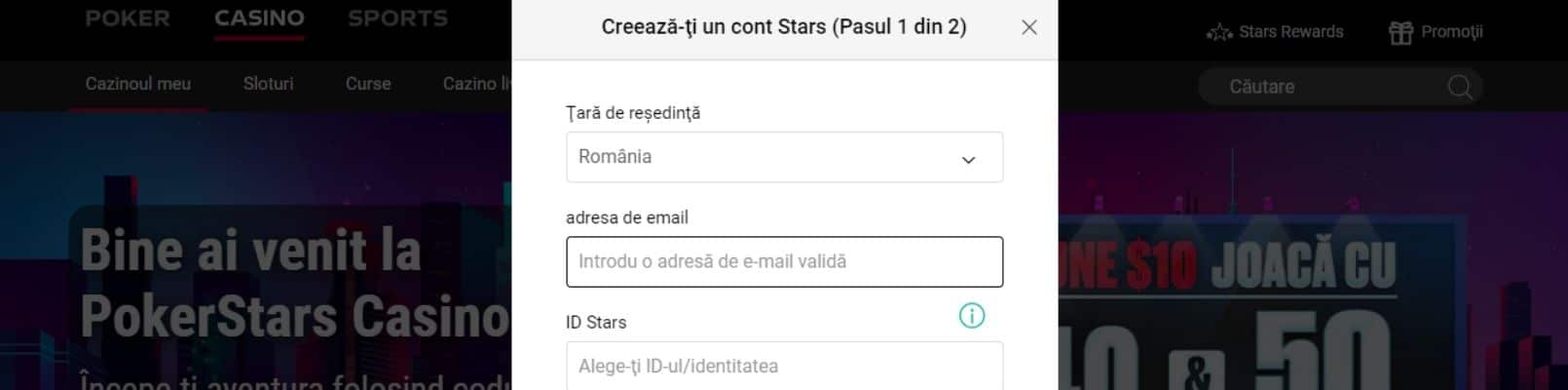Open the SPORTS tab
The width and height of the screenshot is (1568, 390).
click(397, 19)
